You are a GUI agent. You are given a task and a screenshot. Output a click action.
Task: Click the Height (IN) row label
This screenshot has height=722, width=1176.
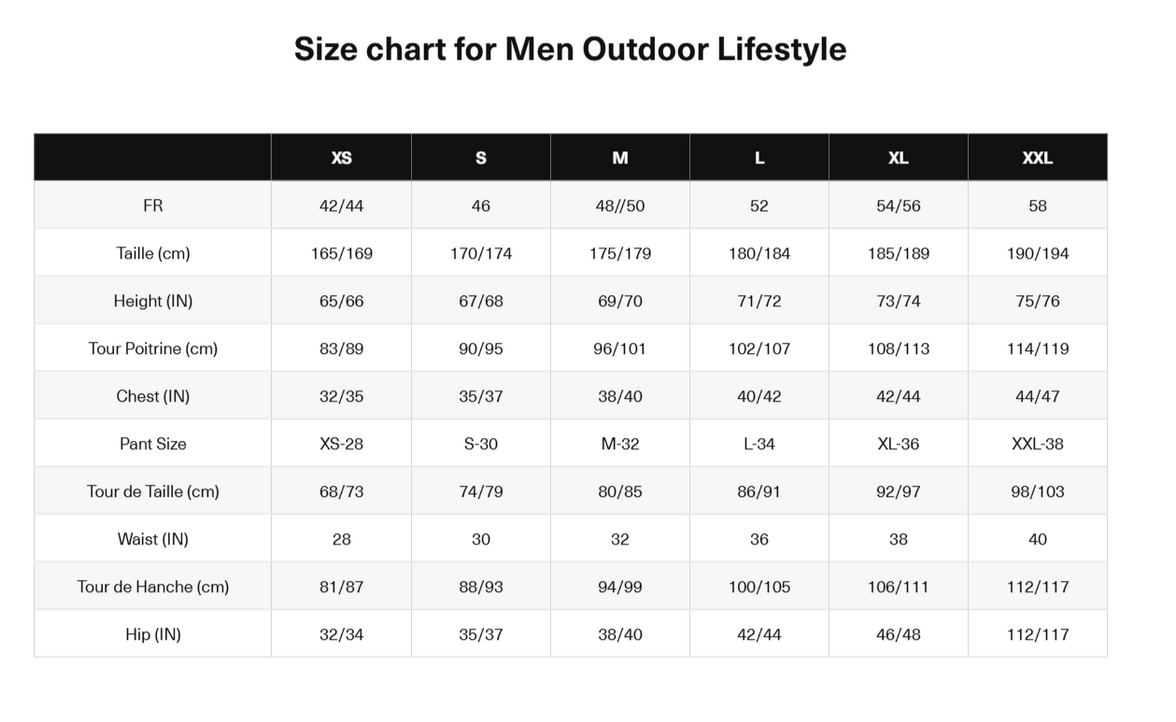[153, 301]
